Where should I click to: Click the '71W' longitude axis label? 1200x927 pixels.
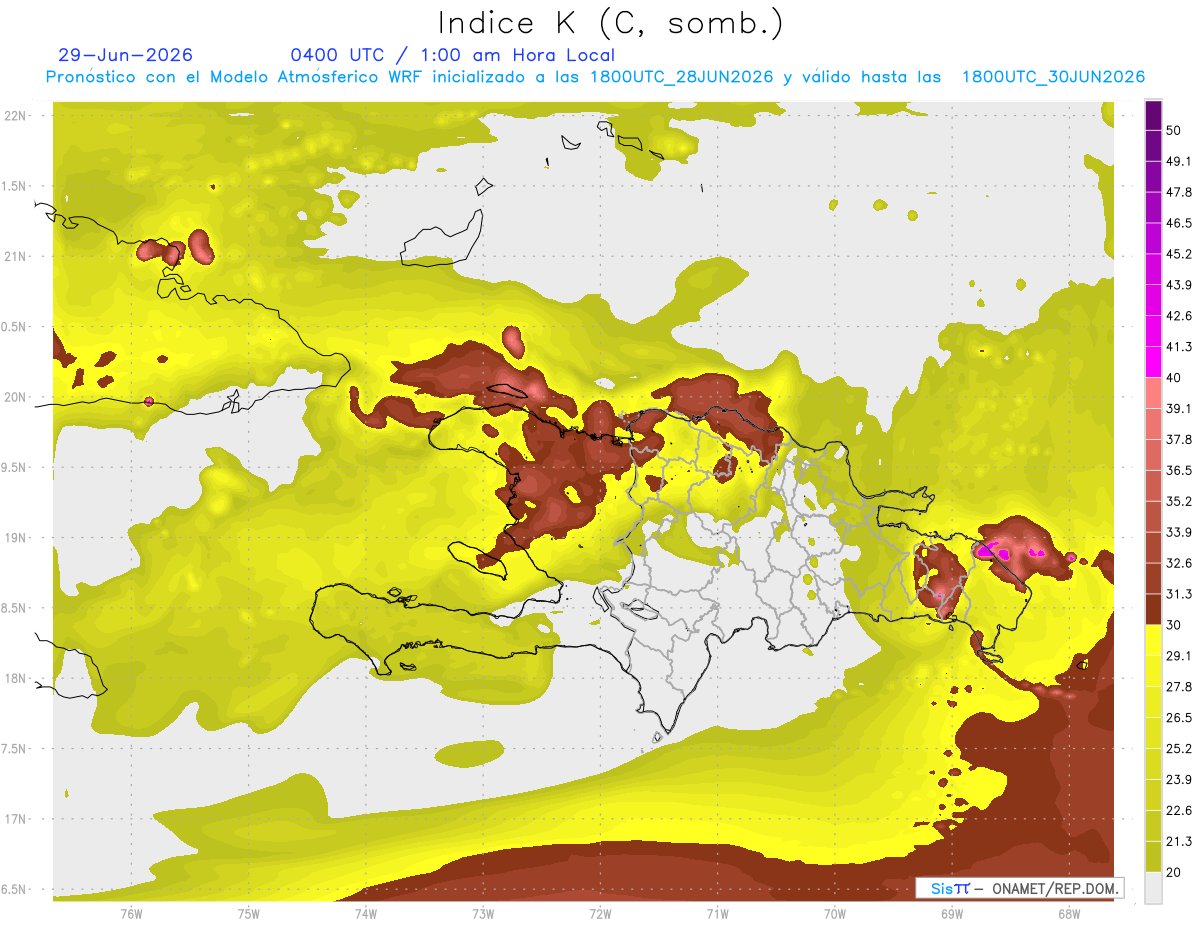pyautogui.click(x=717, y=913)
